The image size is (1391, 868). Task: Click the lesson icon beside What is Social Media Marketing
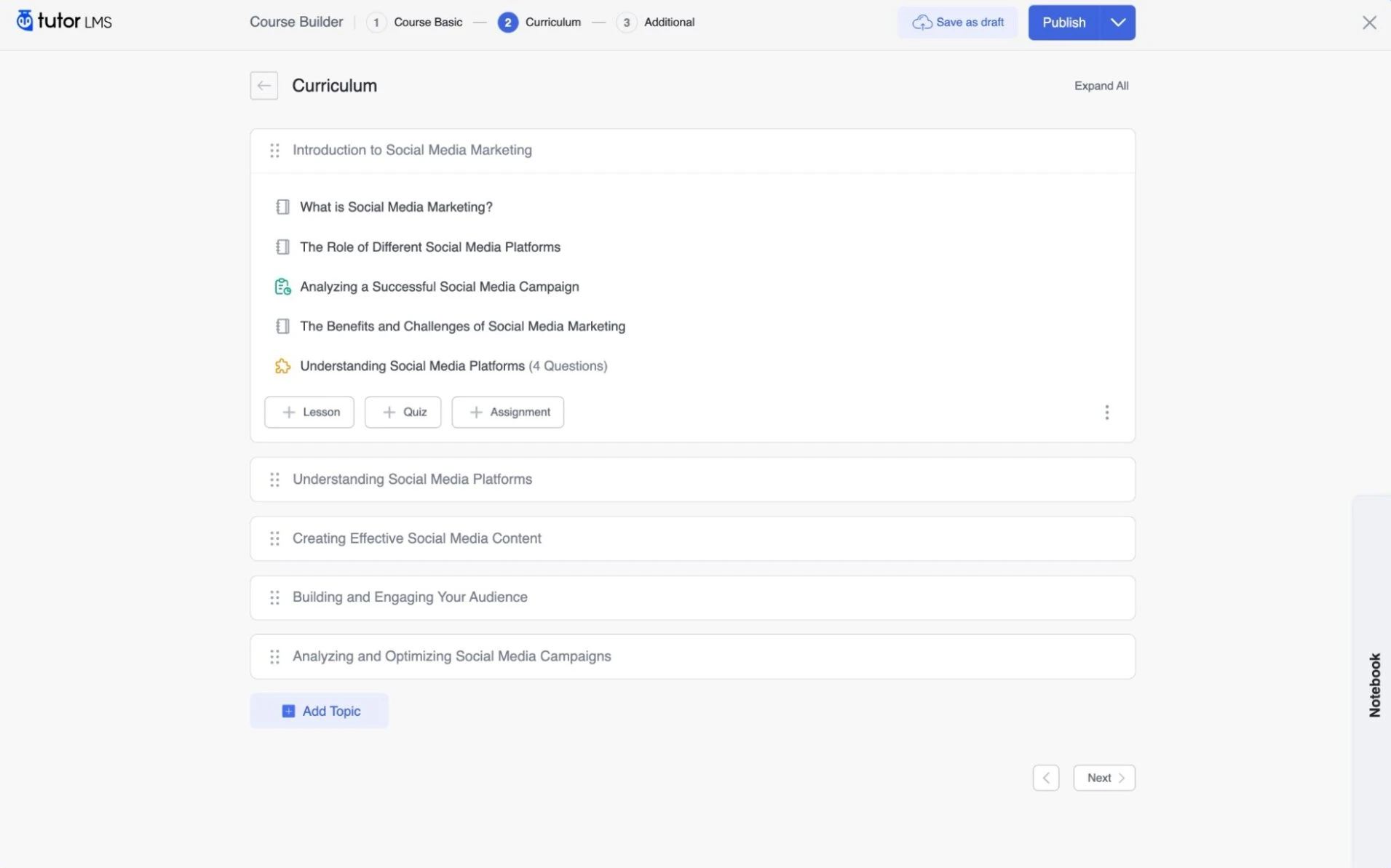point(282,207)
